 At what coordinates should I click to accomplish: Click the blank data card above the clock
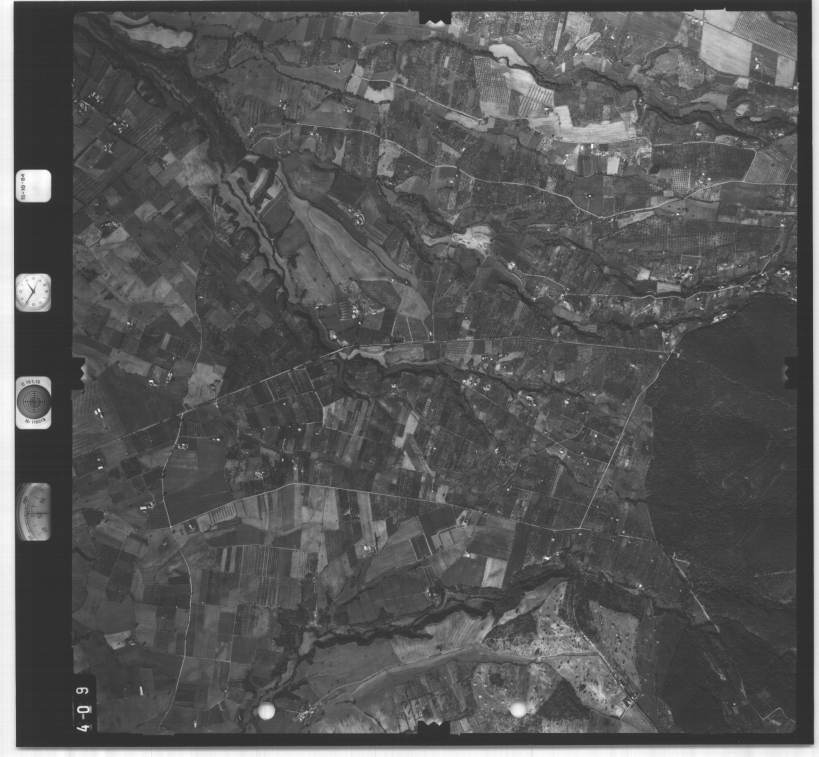click(x=34, y=186)
